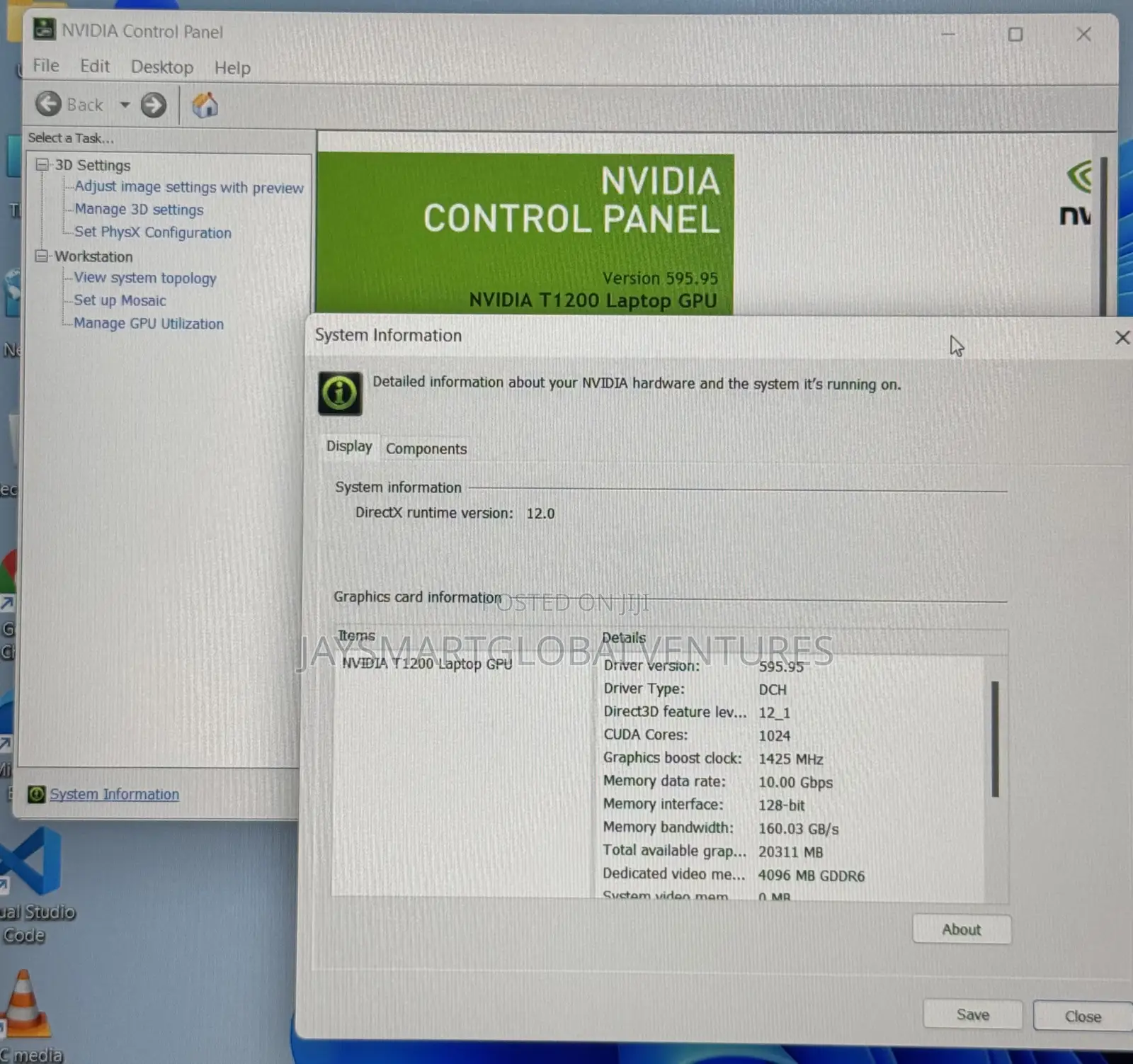Click the Graphics boost clock 1425 MHz row
This screenshot has height=1064, width=1133.
713,759
